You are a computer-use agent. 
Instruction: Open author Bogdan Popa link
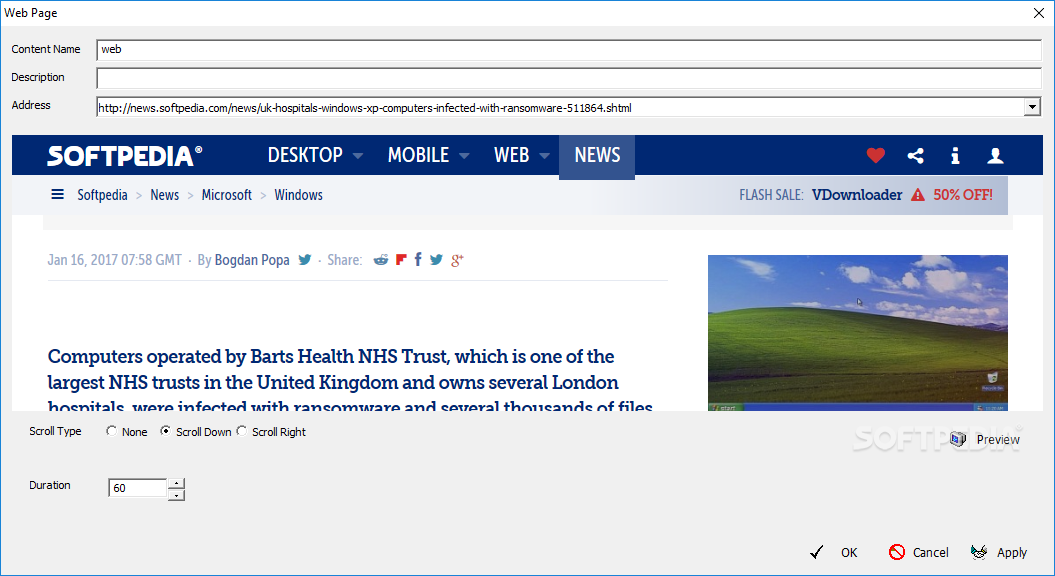pyautogui.click(x=252, y=260)
